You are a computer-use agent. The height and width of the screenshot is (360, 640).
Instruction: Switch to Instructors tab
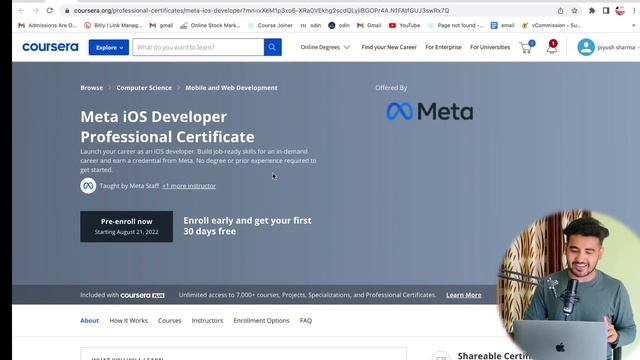click(x=207, y=321)
